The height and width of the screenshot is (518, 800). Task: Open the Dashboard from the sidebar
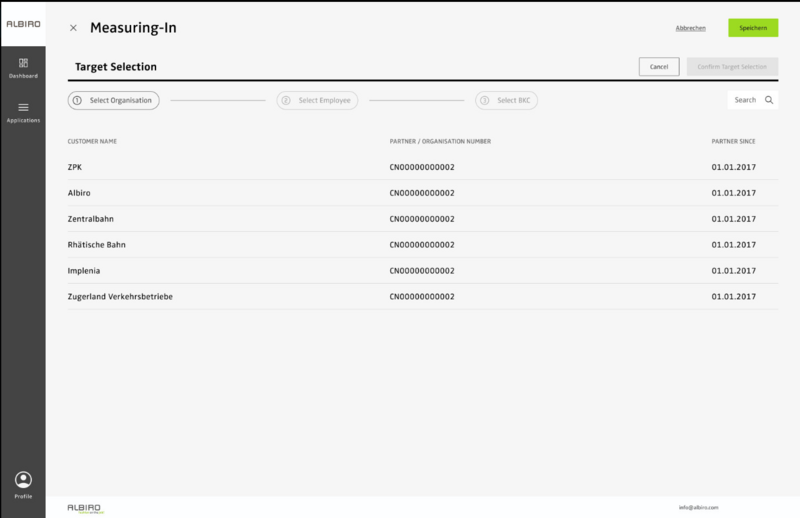pyautogui.click(x=22, y=65)
